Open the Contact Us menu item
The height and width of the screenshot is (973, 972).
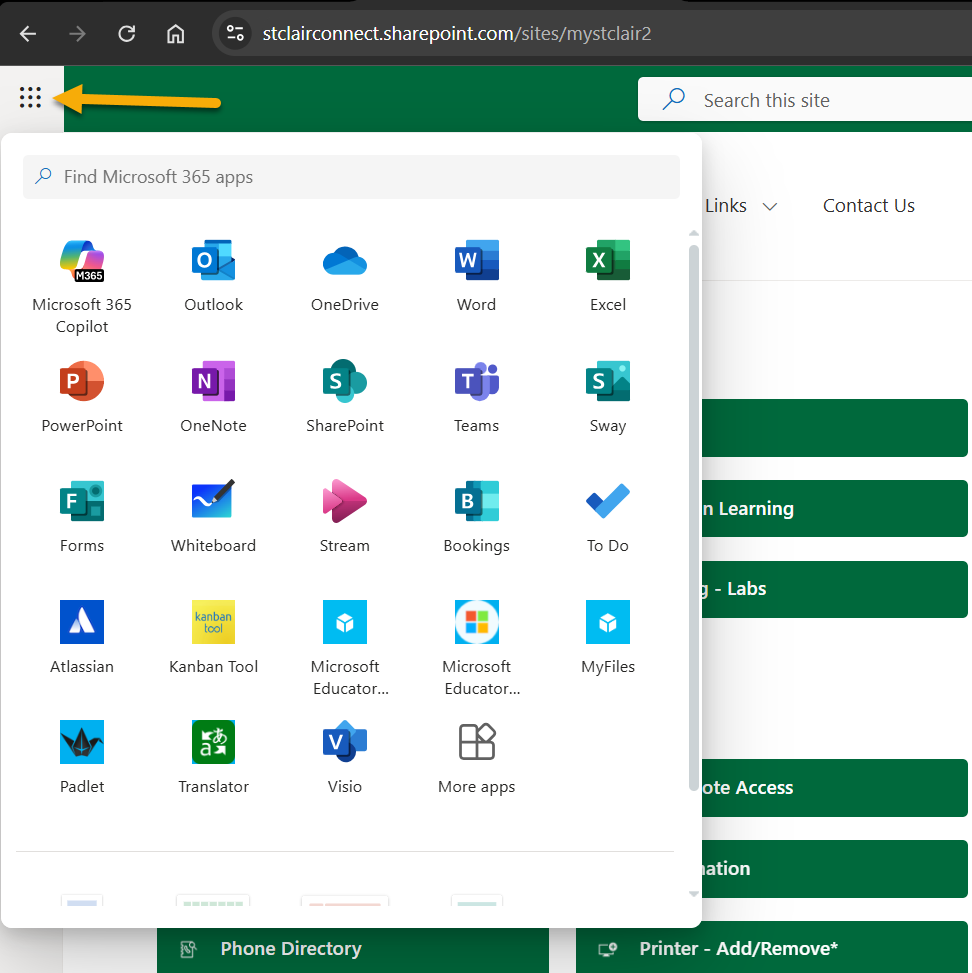pyautogui.click(x=868, y=206)
